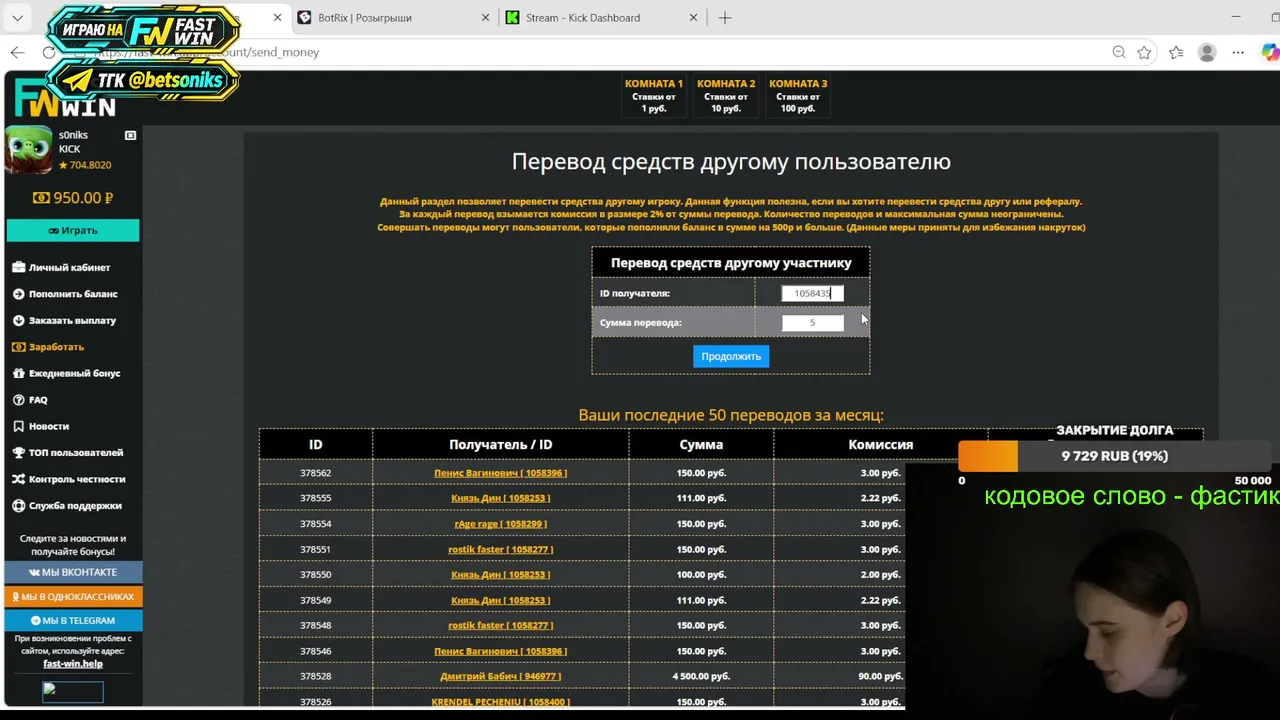The image size is (1280, 720).
Task: Open rostik faster link in row 378548
Action: (x=500, y=626)
